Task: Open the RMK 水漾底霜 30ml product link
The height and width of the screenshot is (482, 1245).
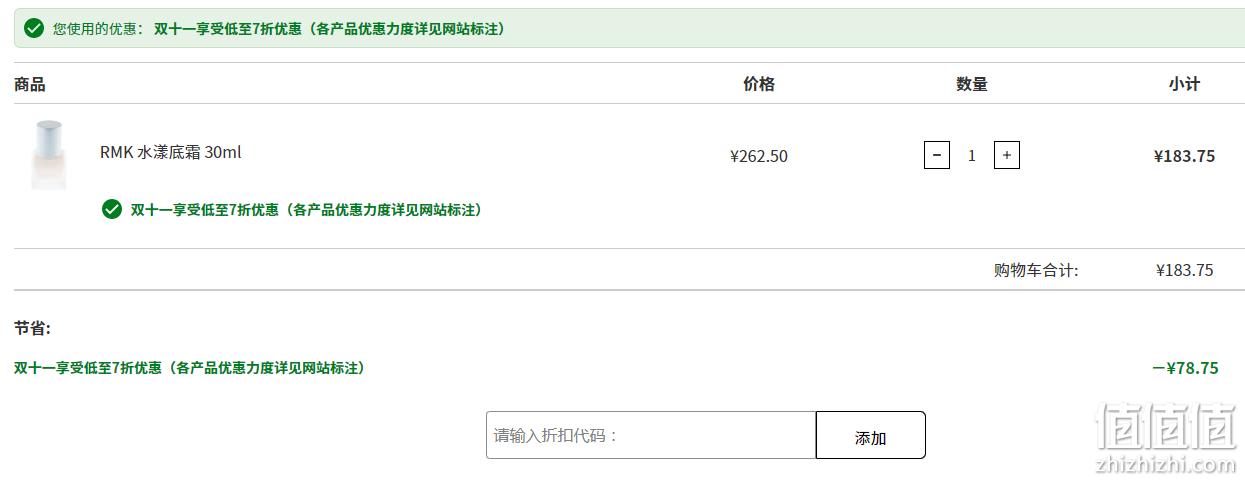Action: [171, 152]
